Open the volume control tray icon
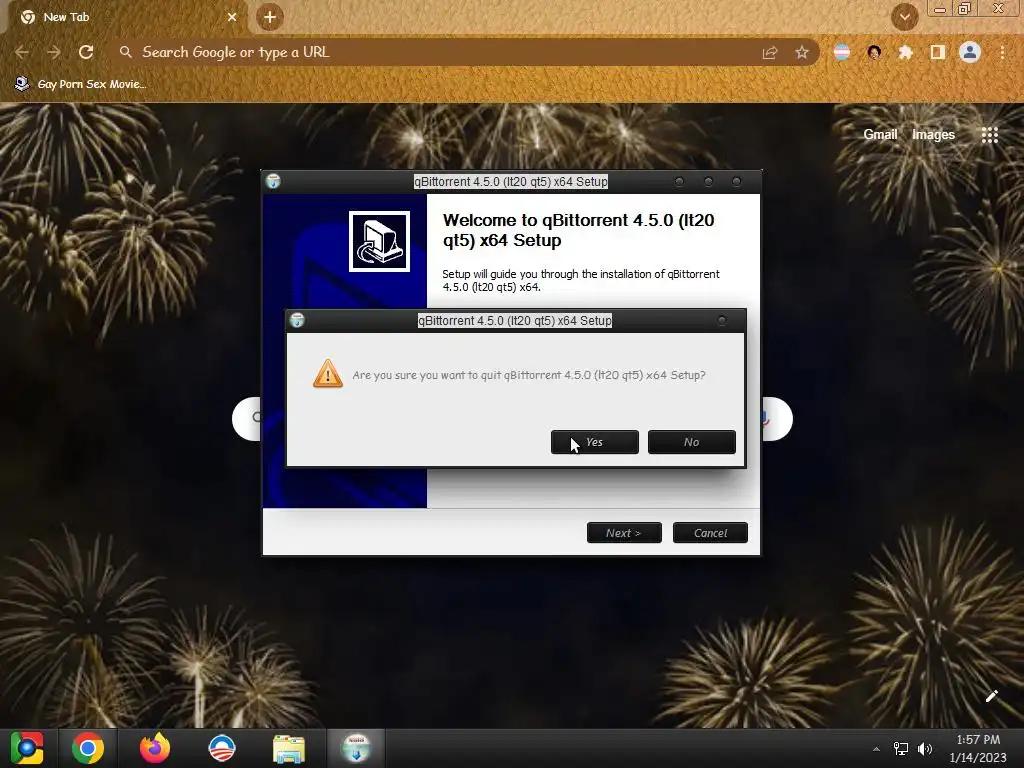 pyautogui.click(x=925, y=749)
